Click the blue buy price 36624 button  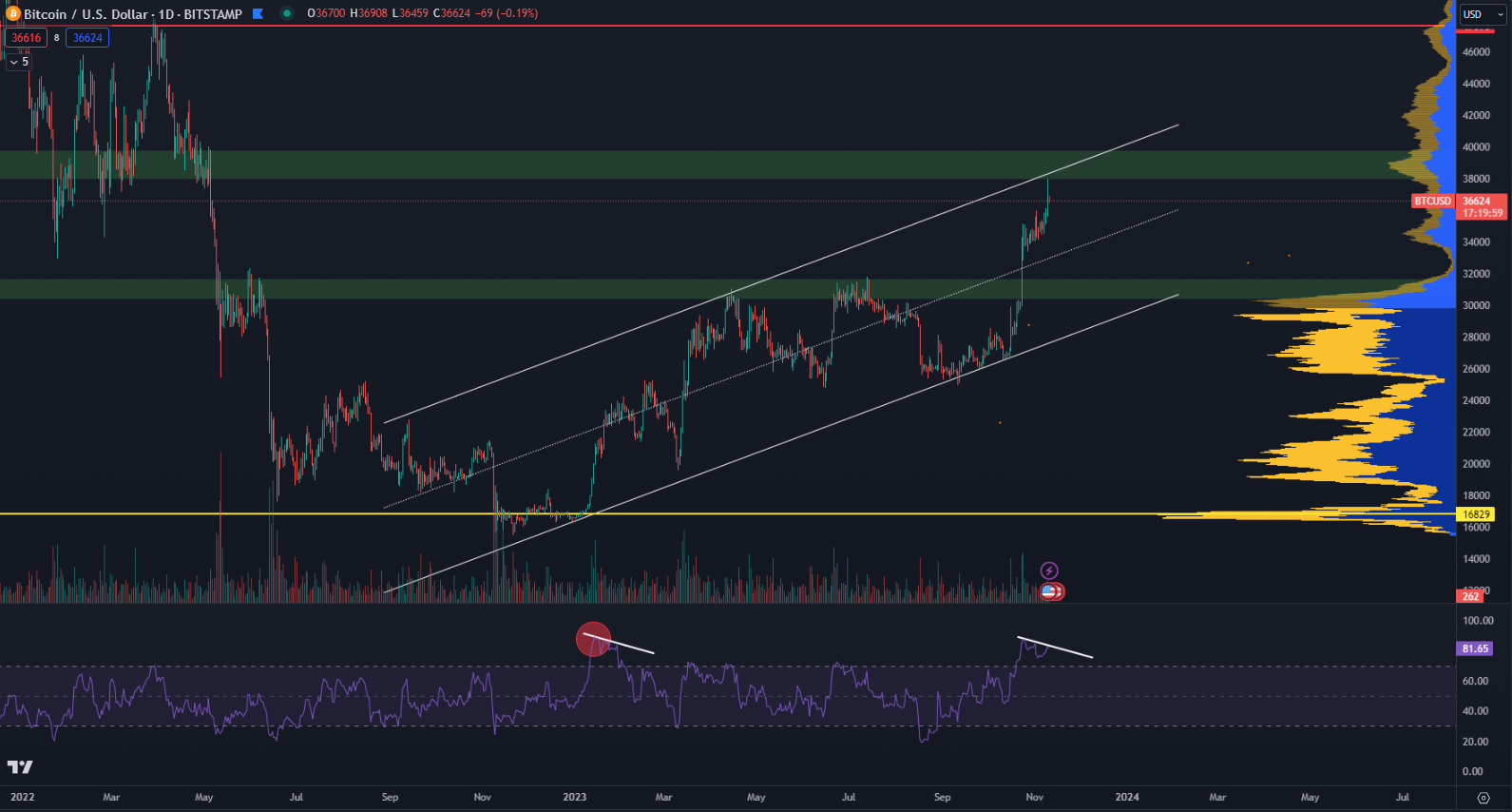tap(87, 38)
